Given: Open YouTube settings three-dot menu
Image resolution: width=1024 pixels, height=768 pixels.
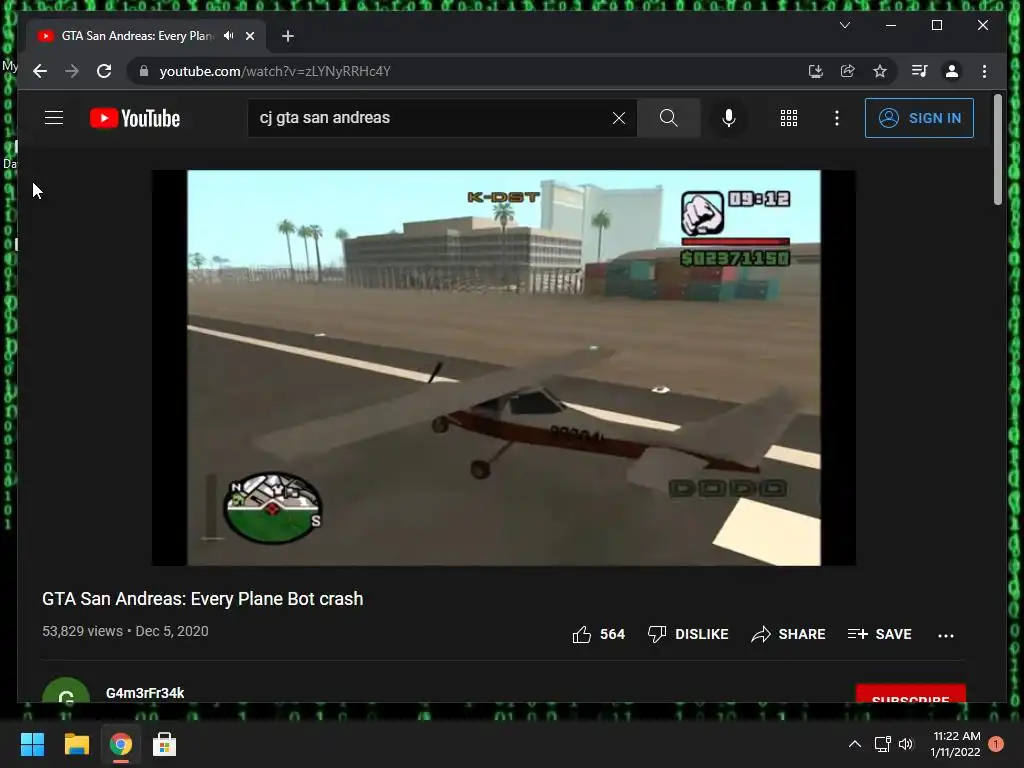Looking at the screenshot, I should click(837, 118).
